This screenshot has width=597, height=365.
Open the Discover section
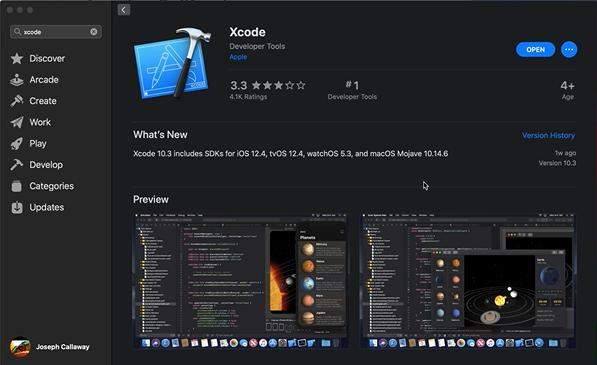[x=47, y=58]
